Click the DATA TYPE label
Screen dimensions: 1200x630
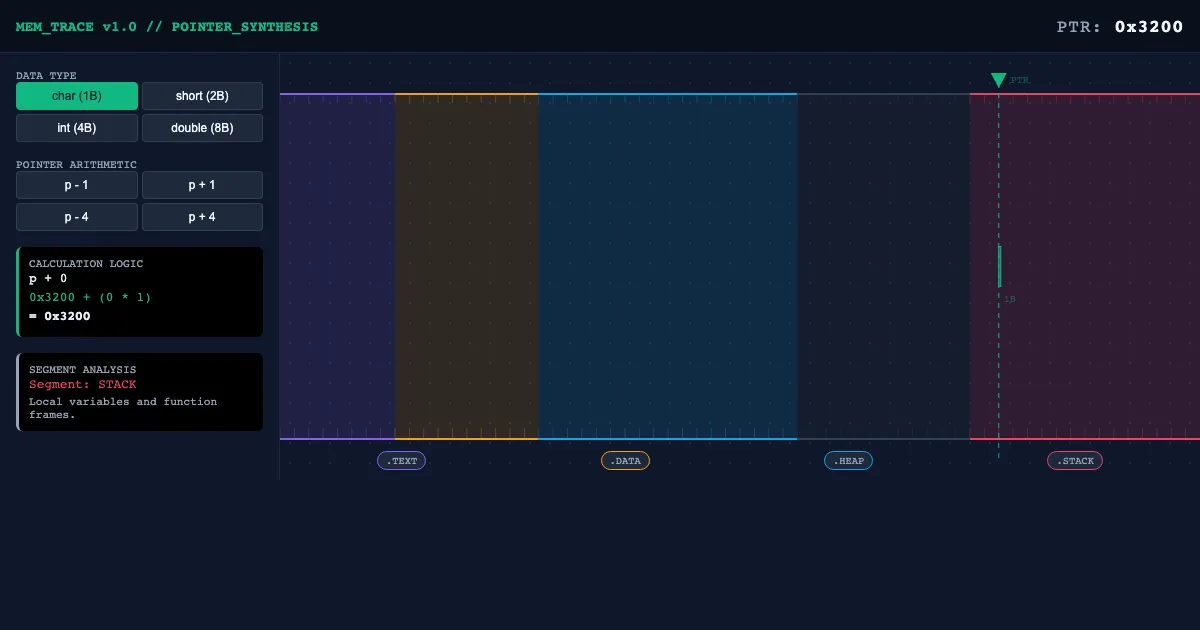point(46,76)
